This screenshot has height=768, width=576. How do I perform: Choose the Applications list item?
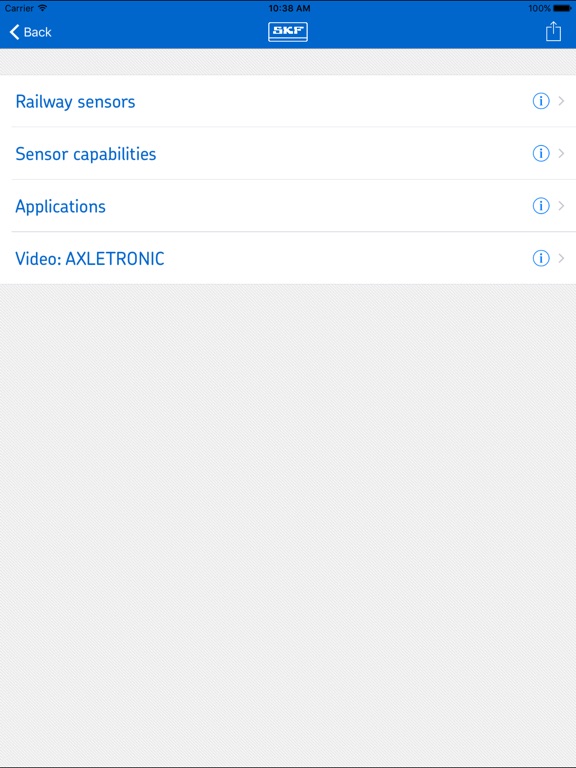[x=288, y=206]
